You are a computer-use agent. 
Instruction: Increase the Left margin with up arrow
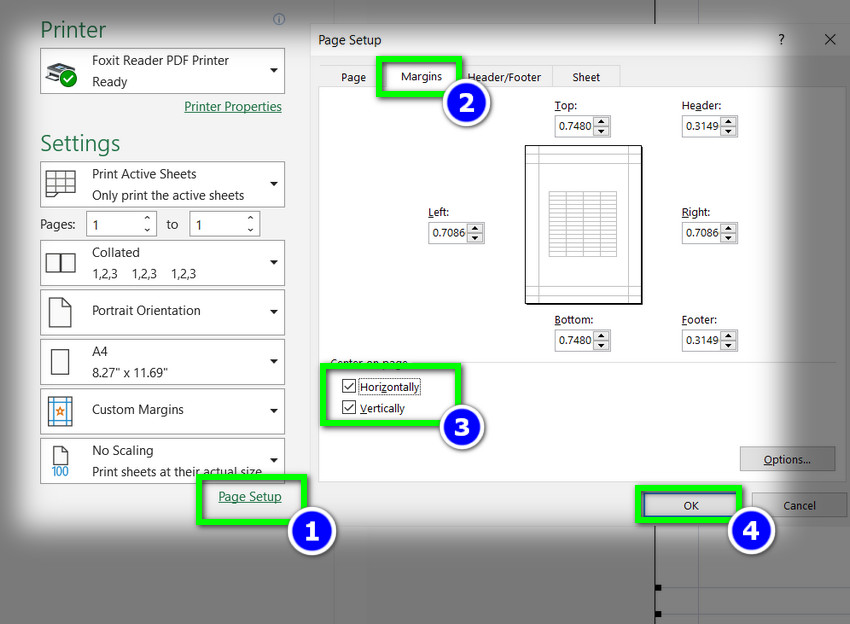point(475,228)
